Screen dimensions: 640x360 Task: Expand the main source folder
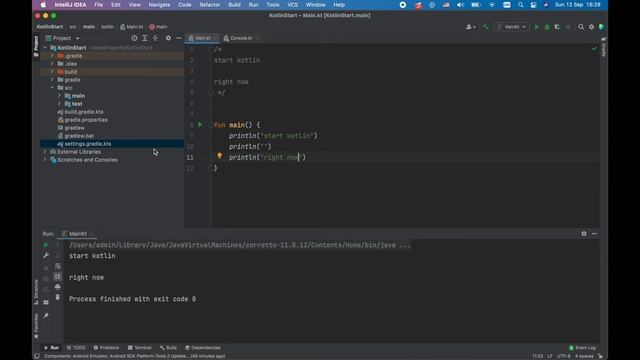(x=60, y=96)
